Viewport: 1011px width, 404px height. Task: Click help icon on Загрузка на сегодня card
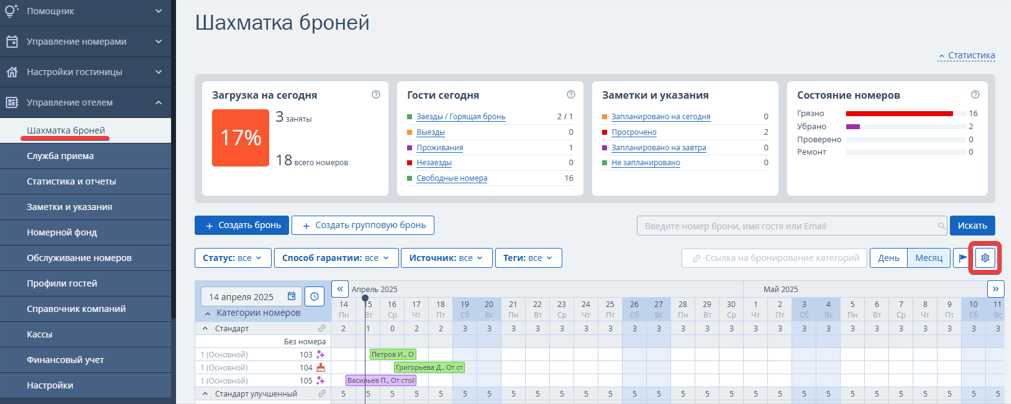click(376, 95)
